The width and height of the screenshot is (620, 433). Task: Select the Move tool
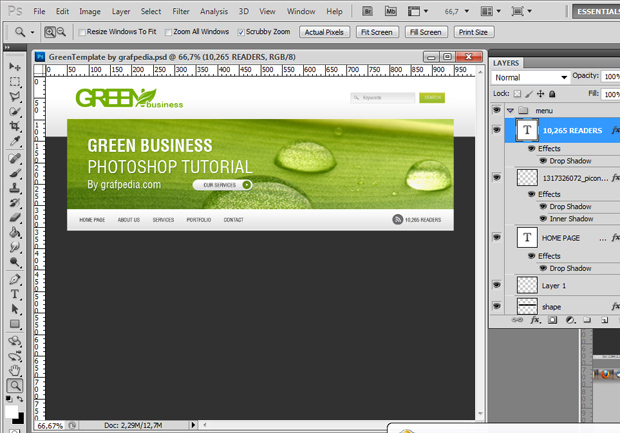(15, 66)
